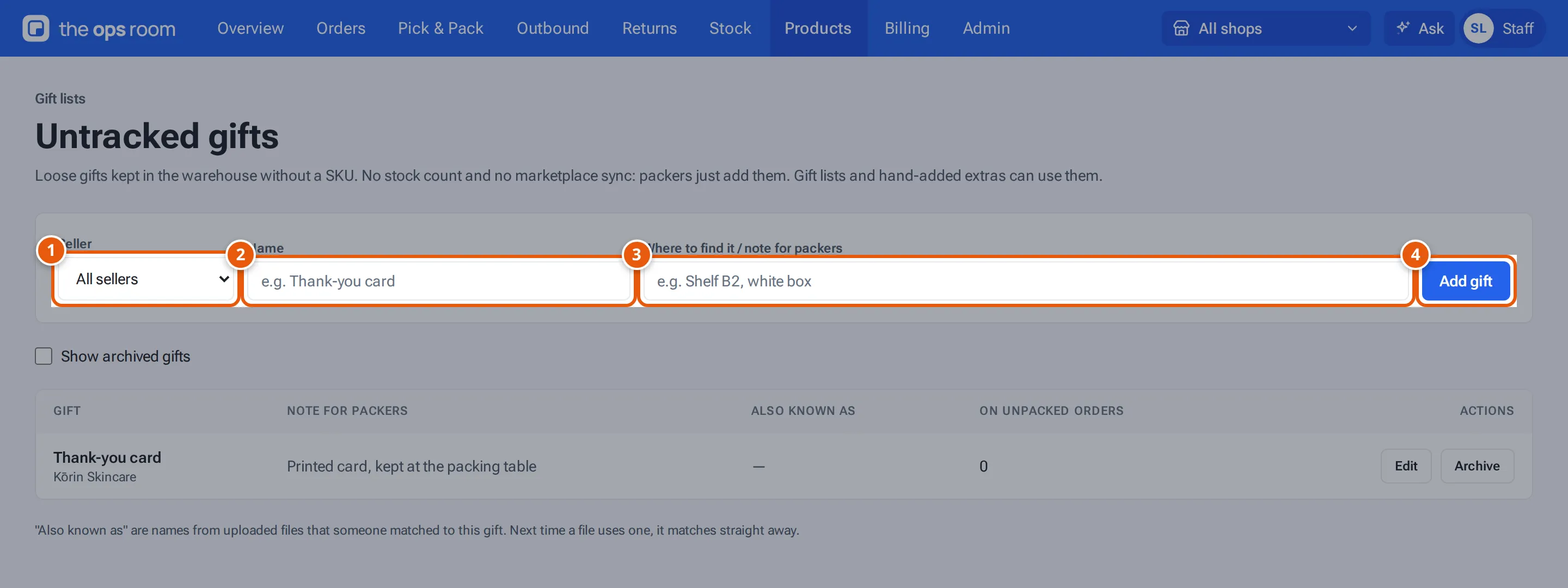Click the Add gift button

coord(1465,280)
